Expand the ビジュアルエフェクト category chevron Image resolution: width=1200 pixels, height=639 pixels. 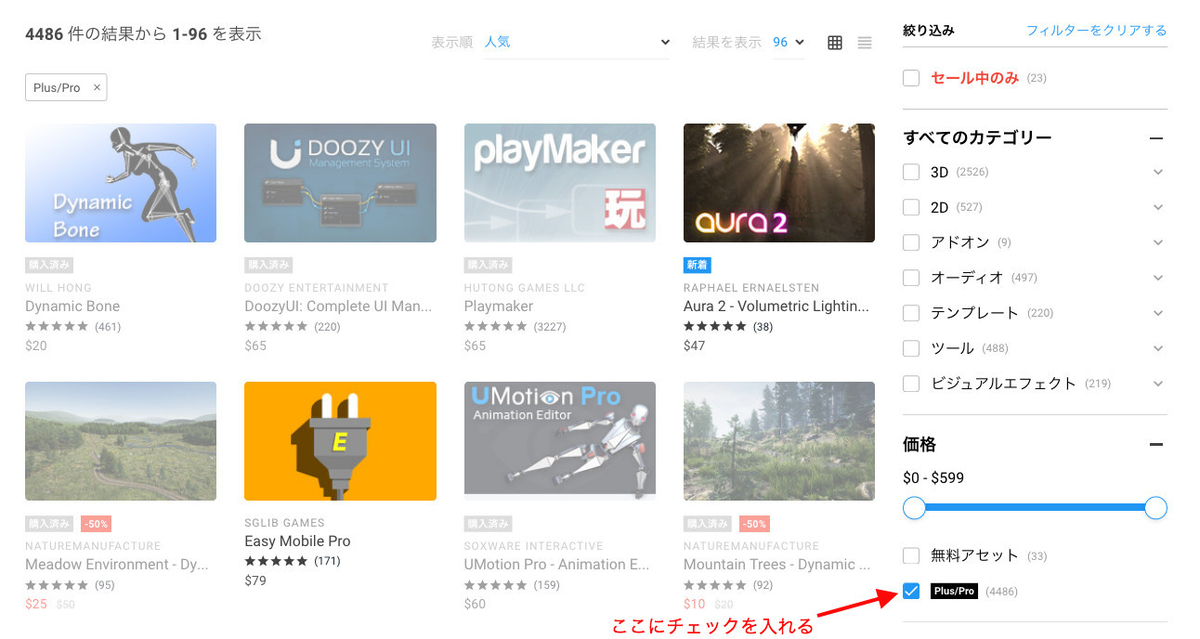(1158, 383)
